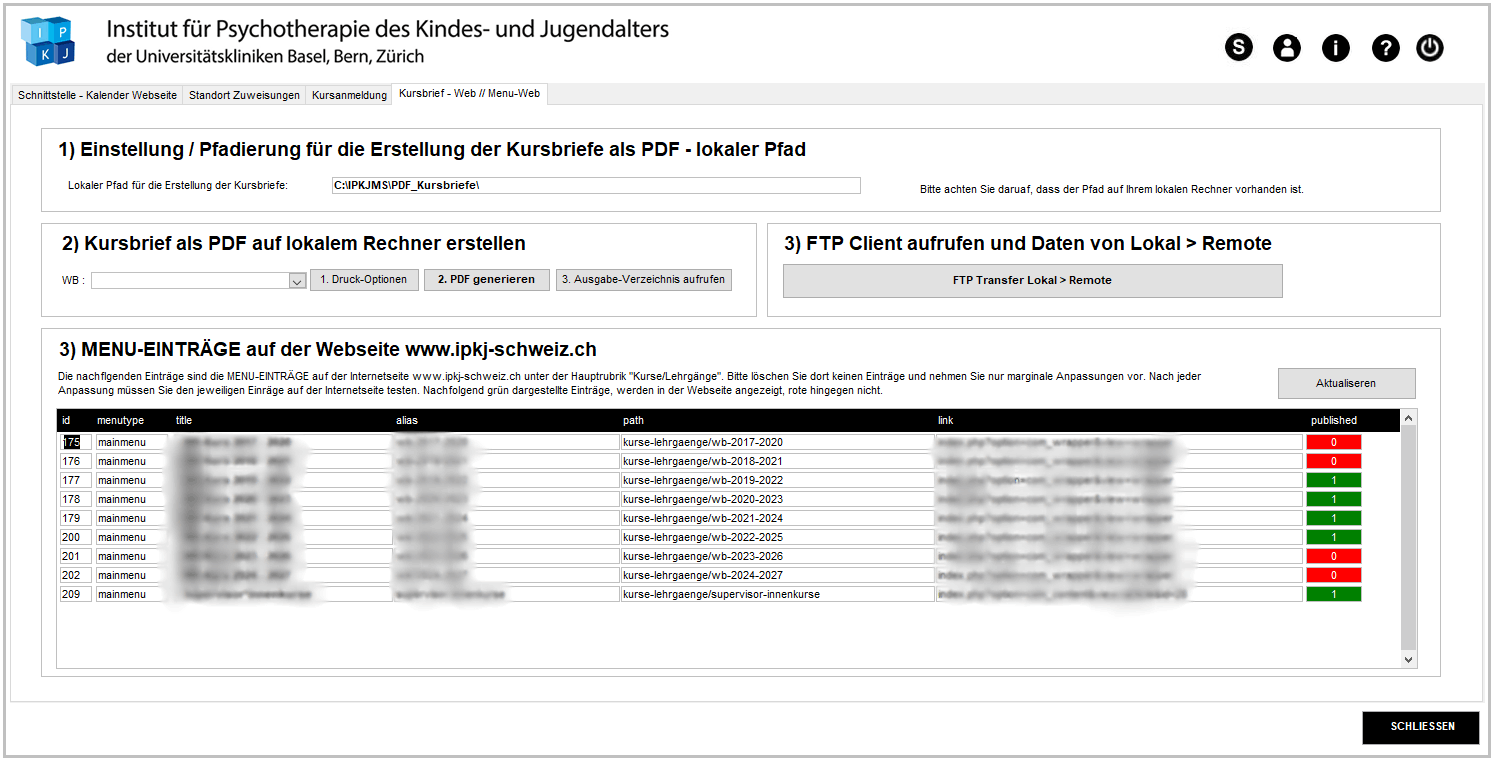Click PDF generieren
The width and height of the screenshot is (1496, 761).
coord(487,280)
